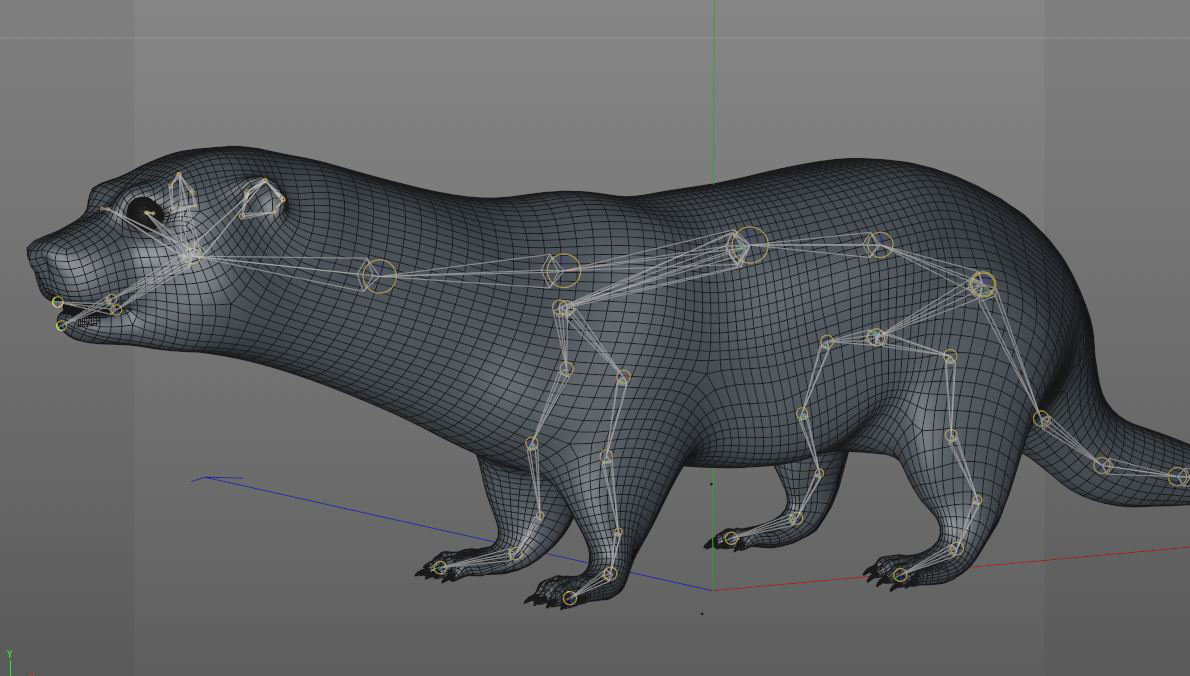The image size is (1190, 676).
Task: Select the lower jaw tip joint
Action: coord(62,325)
